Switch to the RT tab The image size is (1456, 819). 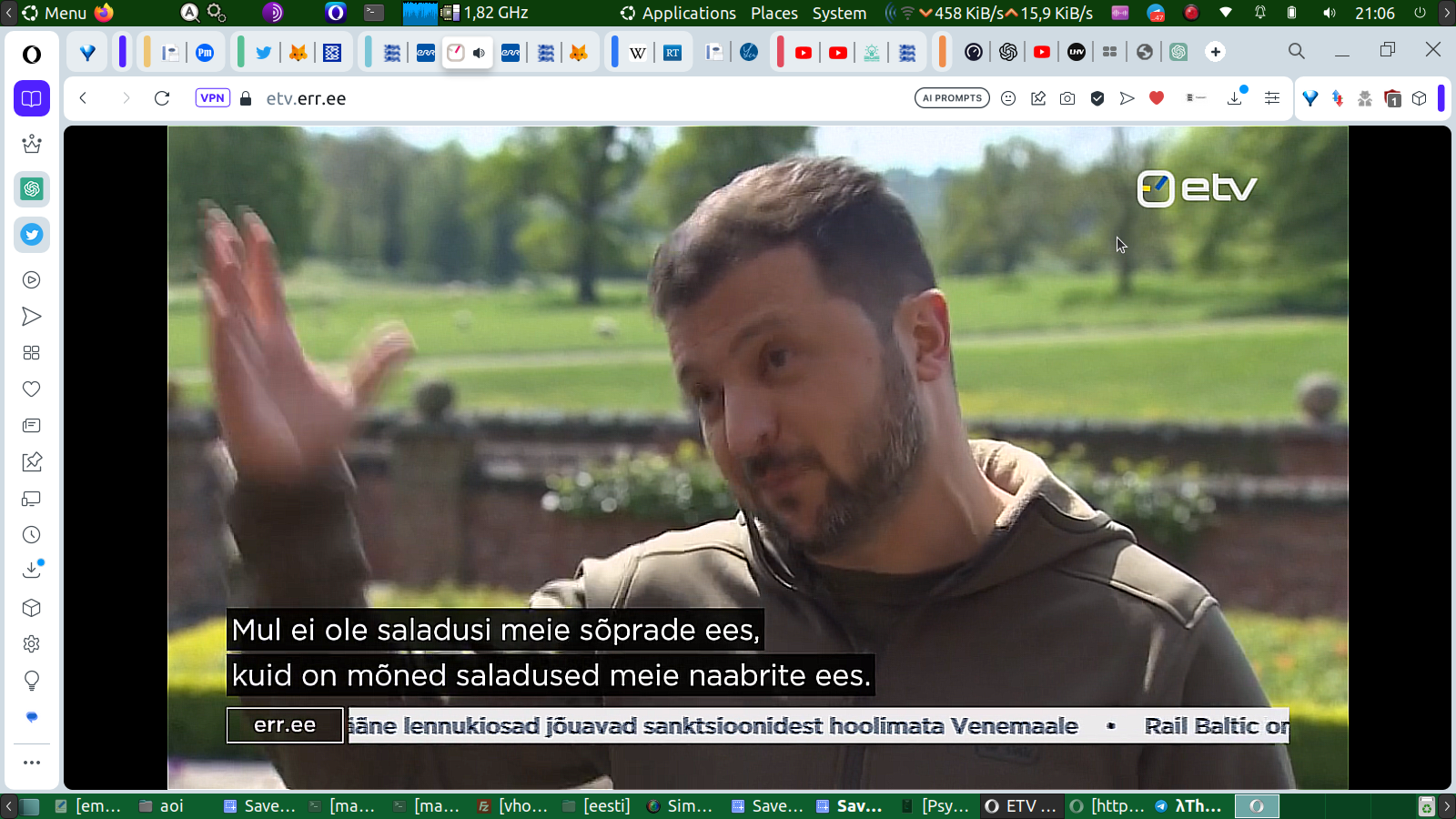(x=672, y=53)
